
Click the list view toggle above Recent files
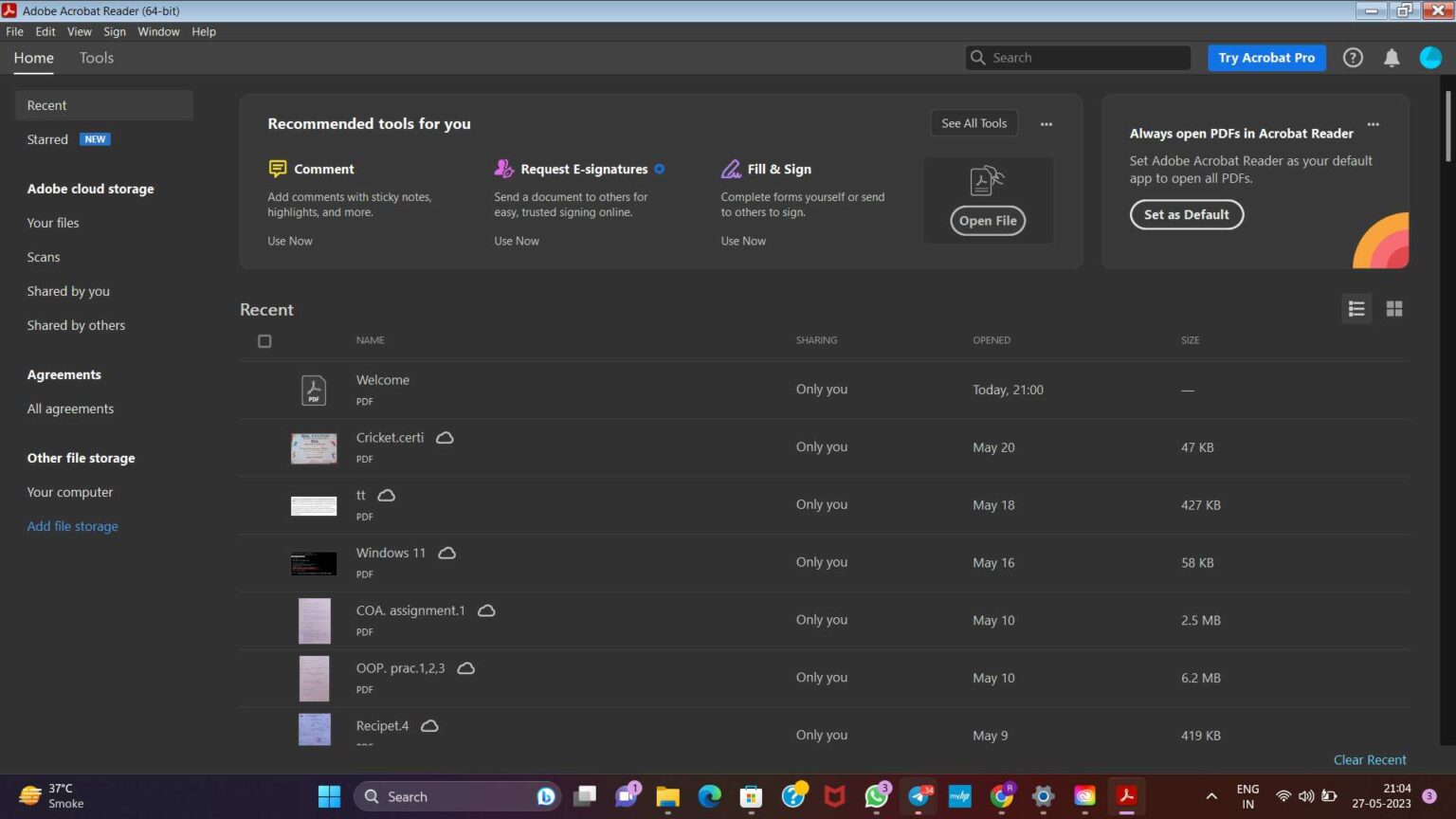coord(1356,308)
